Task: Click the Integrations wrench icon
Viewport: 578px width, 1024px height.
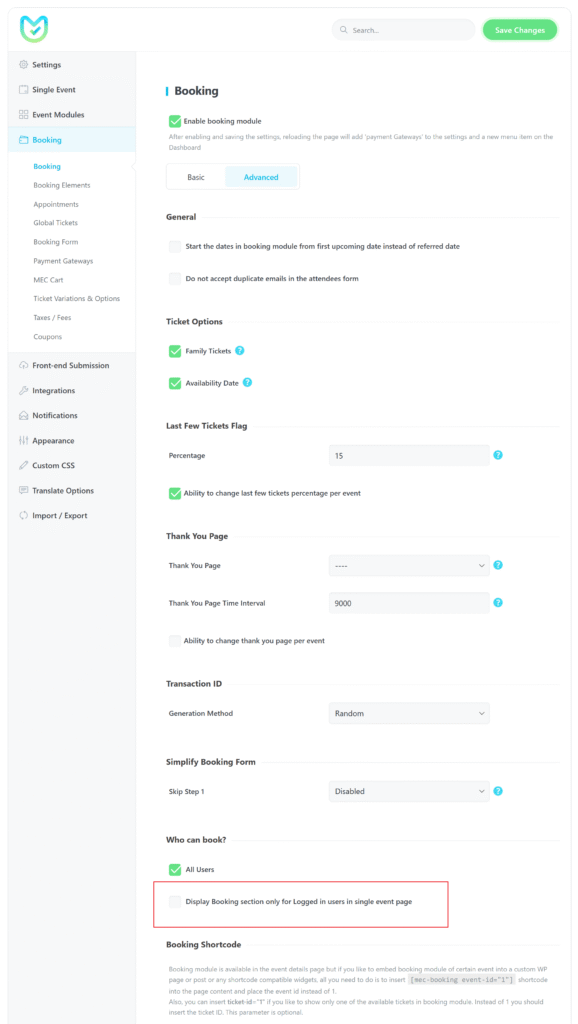Action: pyautogui.click(x=24, y=390)
